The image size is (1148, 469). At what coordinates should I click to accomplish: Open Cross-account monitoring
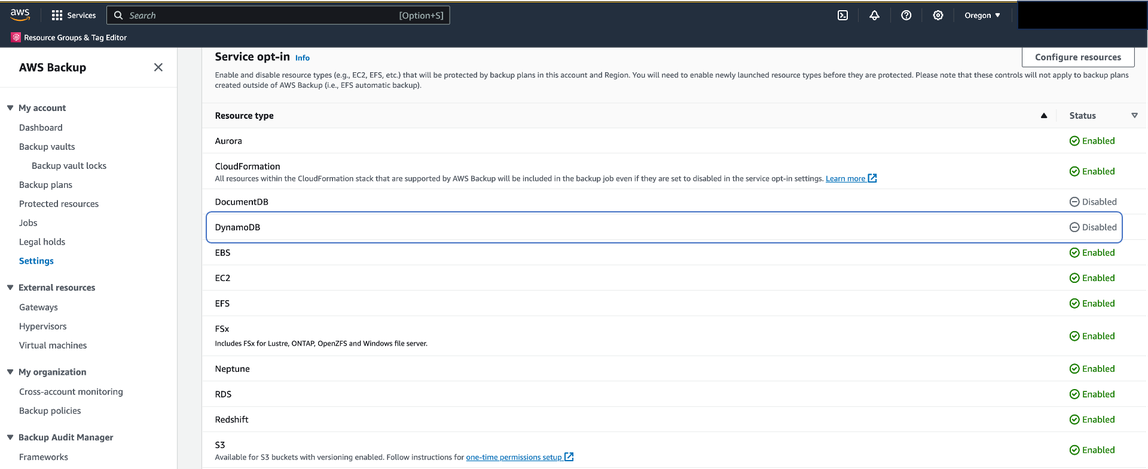coord(71,391)
